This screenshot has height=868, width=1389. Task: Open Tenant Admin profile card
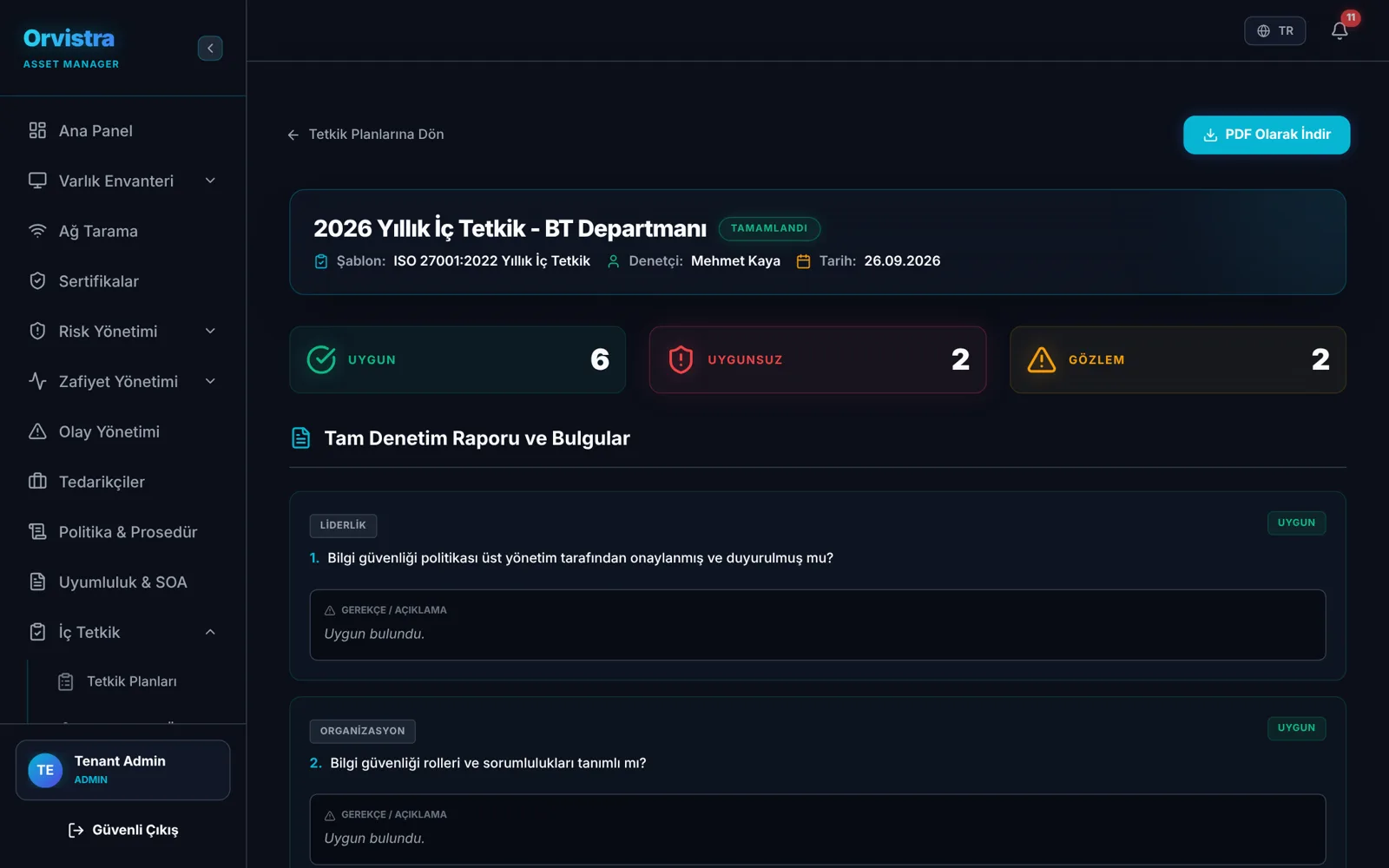pyautogui.click(x=122, y=770)
